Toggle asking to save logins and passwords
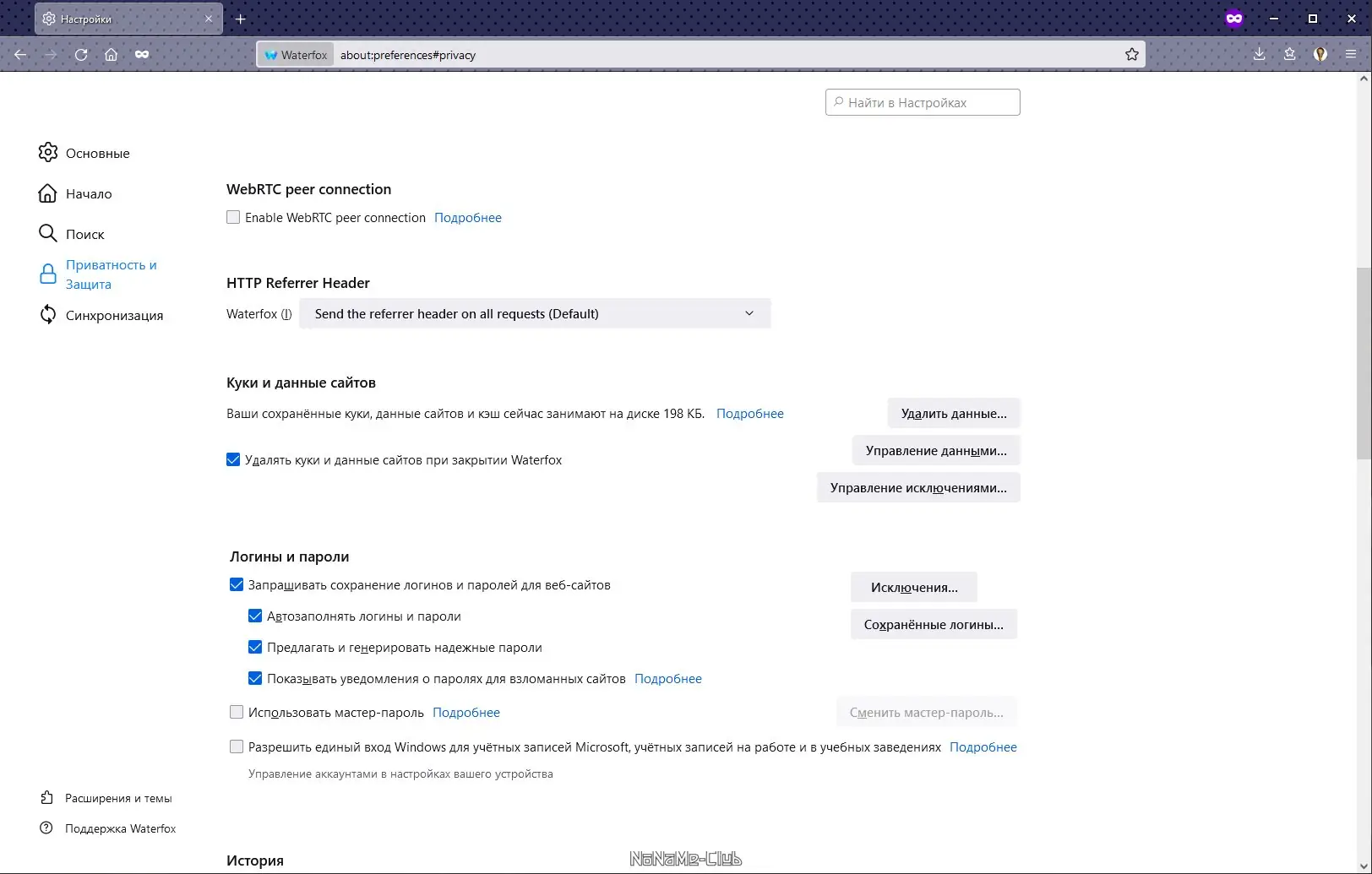The image size is (1372, 874). 237,585
